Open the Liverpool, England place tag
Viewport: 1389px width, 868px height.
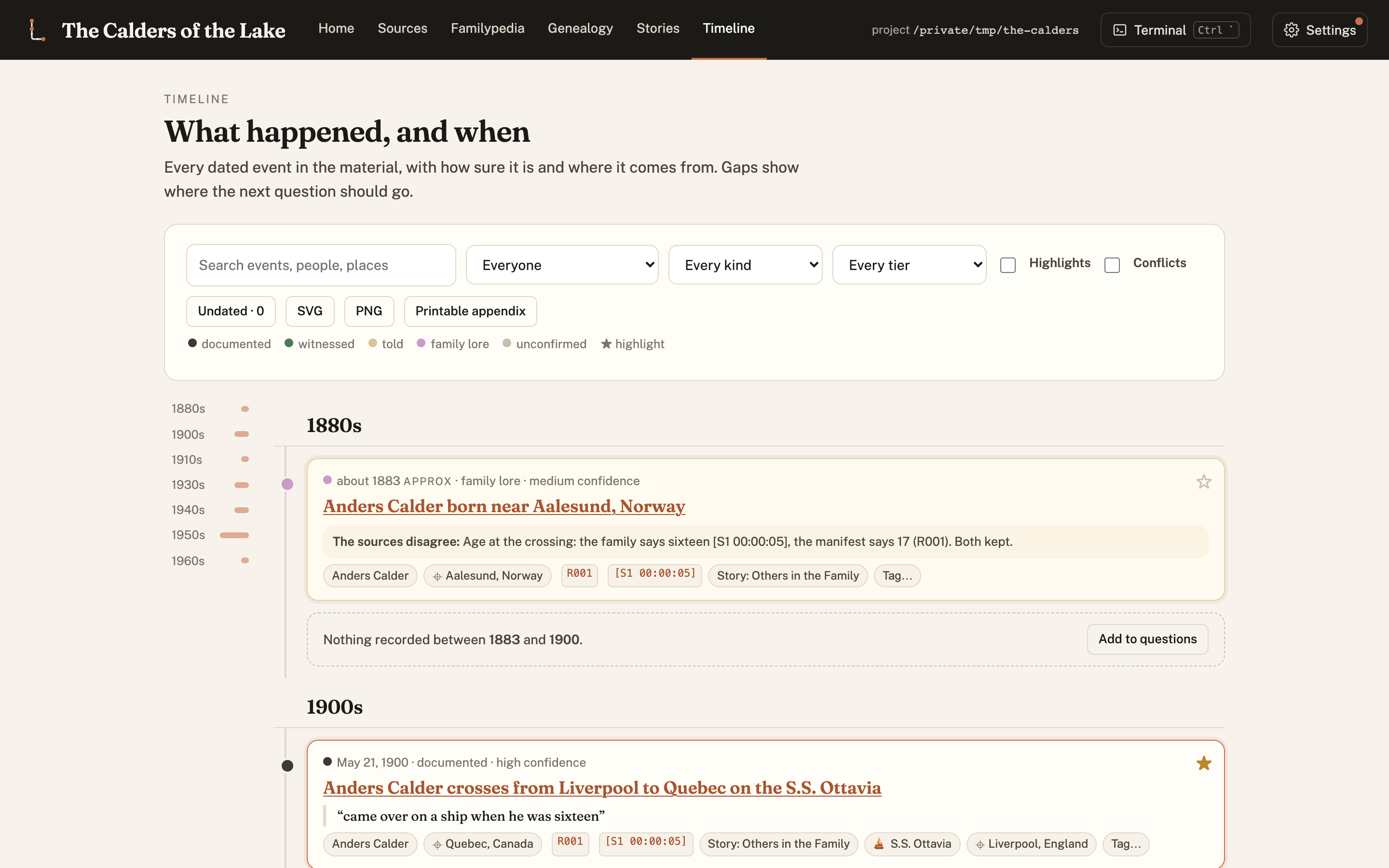[x=1031, y=844]
